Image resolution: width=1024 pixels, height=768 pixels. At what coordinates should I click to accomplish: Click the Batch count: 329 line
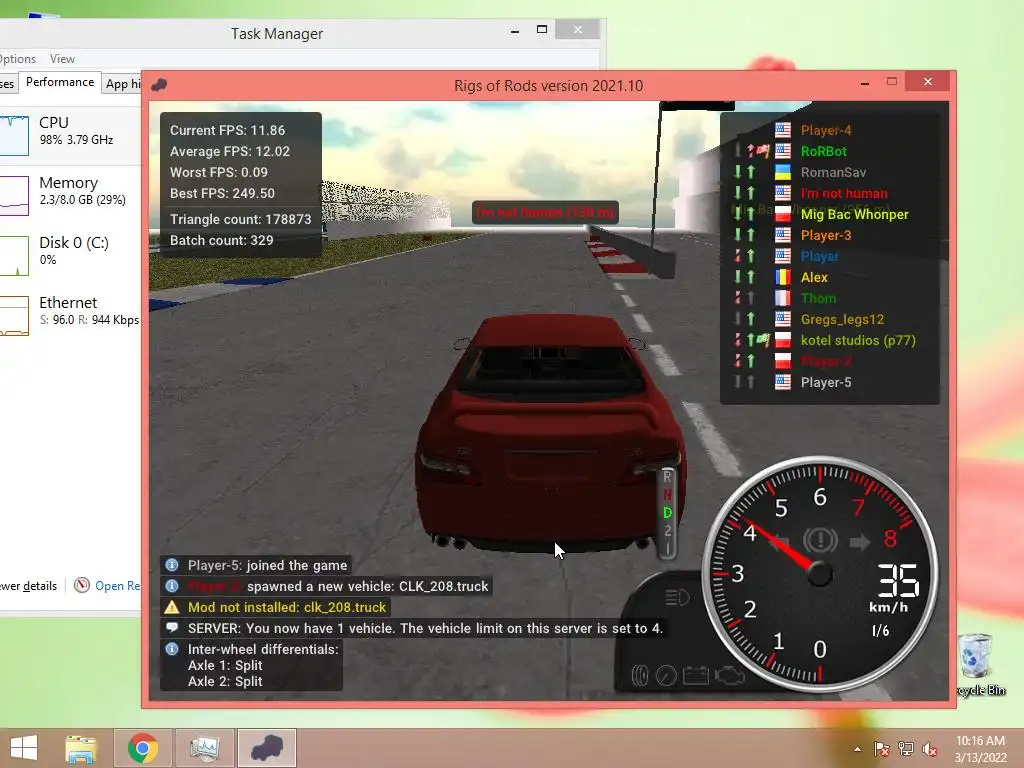click(221, 240)
